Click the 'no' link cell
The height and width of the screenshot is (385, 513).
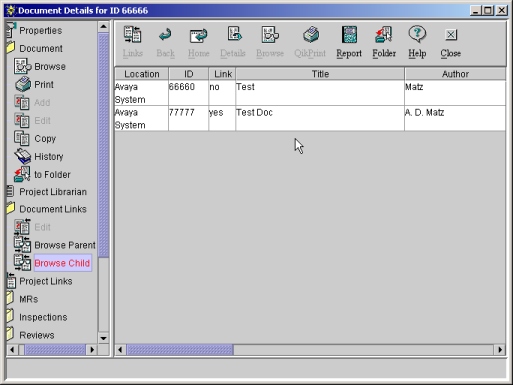(x=222, y=93)
